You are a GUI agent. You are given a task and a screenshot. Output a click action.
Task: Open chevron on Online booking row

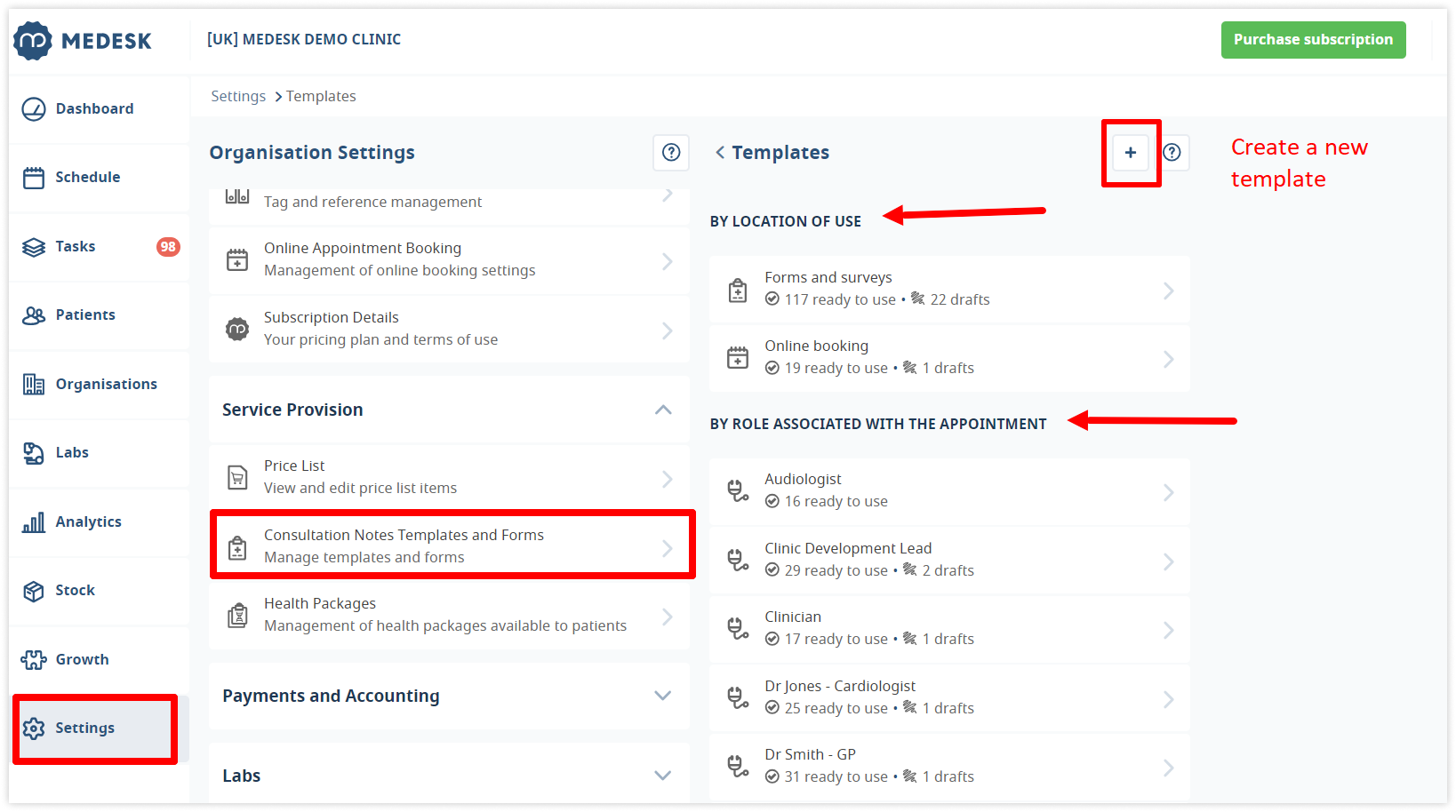click(1169, 359)
